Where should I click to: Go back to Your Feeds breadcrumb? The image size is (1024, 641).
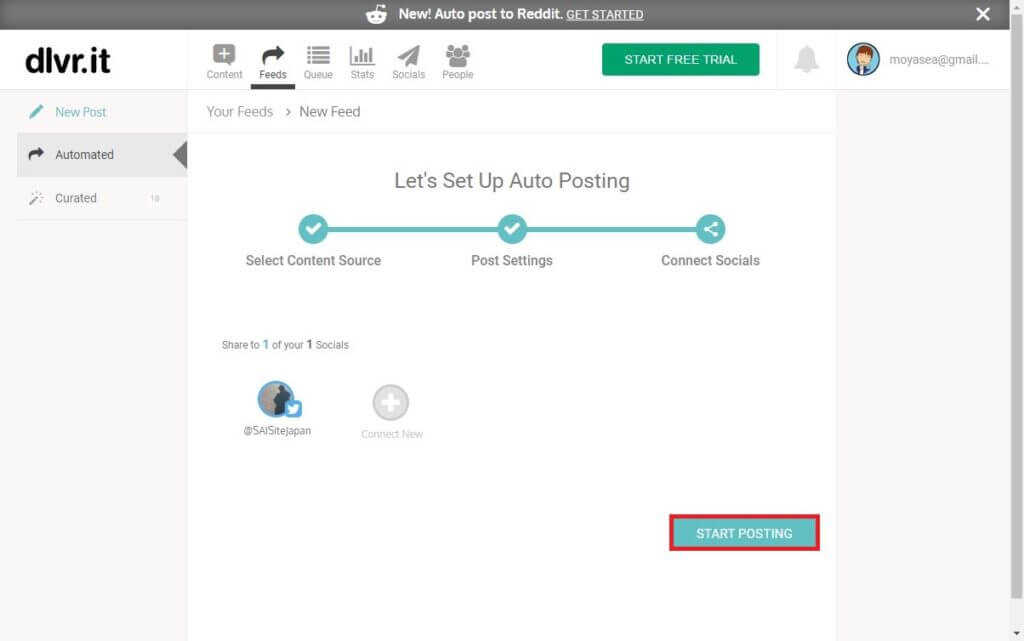[x=239, y=112]
